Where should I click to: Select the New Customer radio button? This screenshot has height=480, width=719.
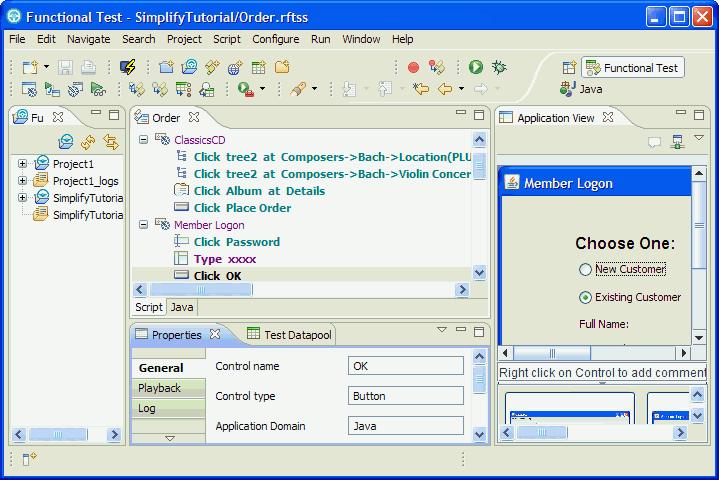coord(585,269)
